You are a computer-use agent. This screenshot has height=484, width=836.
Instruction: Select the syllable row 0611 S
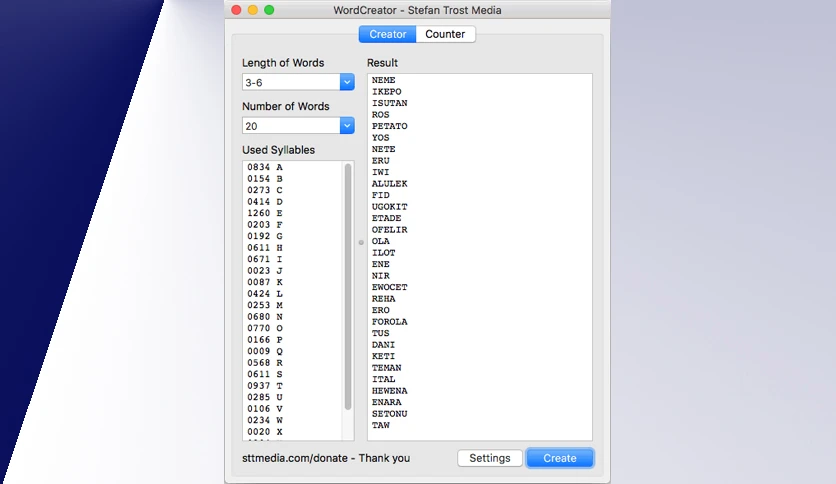[x=265, y=374]
